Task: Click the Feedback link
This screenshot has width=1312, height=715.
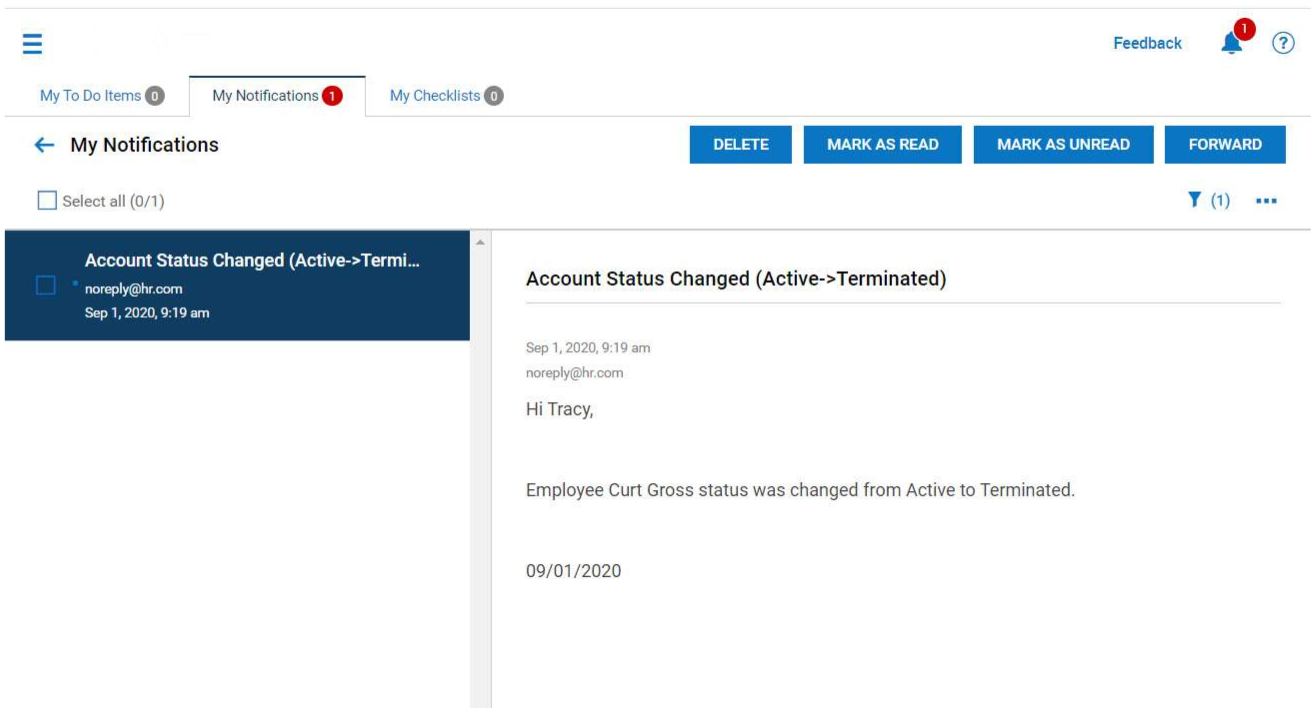Action: coord(1147,44)
